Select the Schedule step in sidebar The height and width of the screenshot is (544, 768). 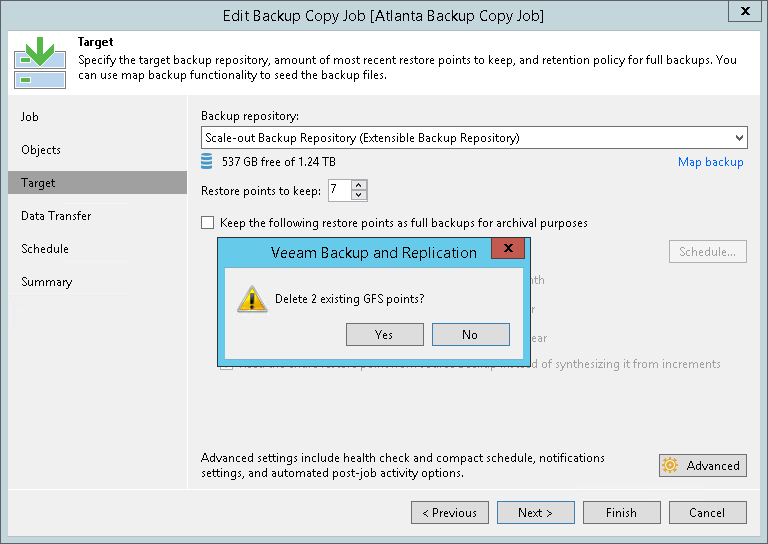45,249
